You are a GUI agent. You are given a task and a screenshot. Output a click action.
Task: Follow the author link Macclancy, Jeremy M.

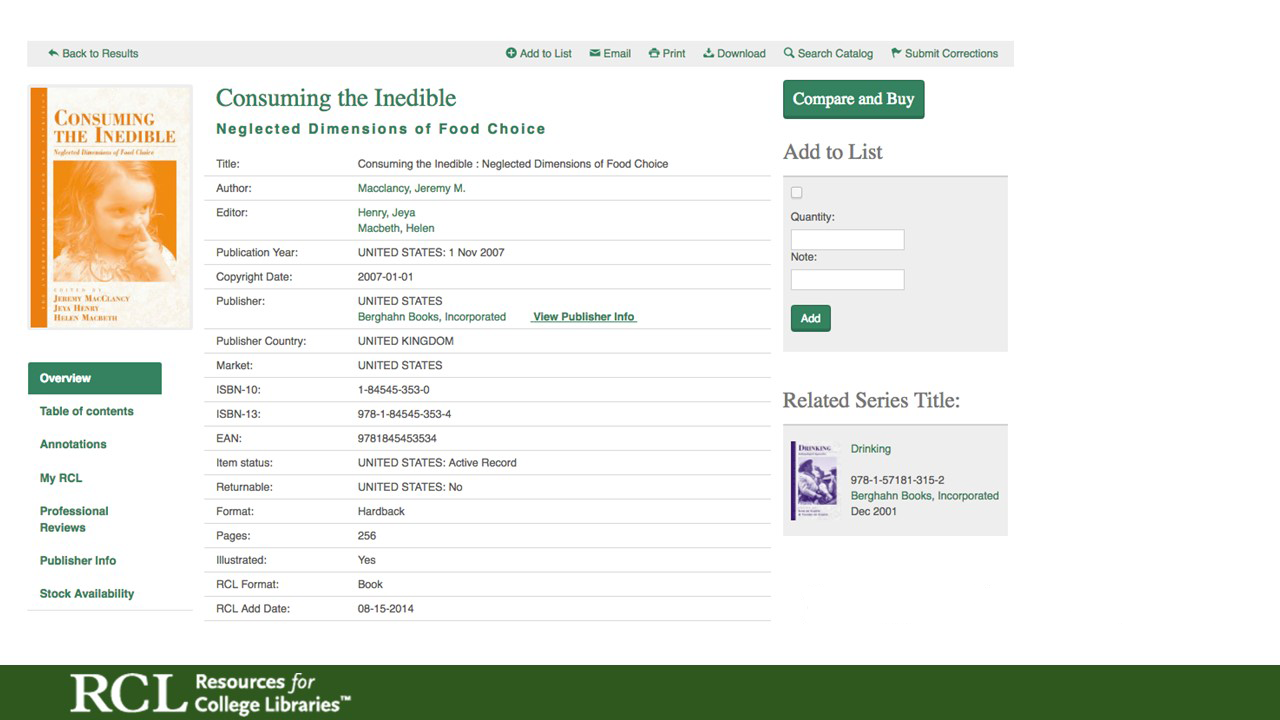tap(411, 188)
